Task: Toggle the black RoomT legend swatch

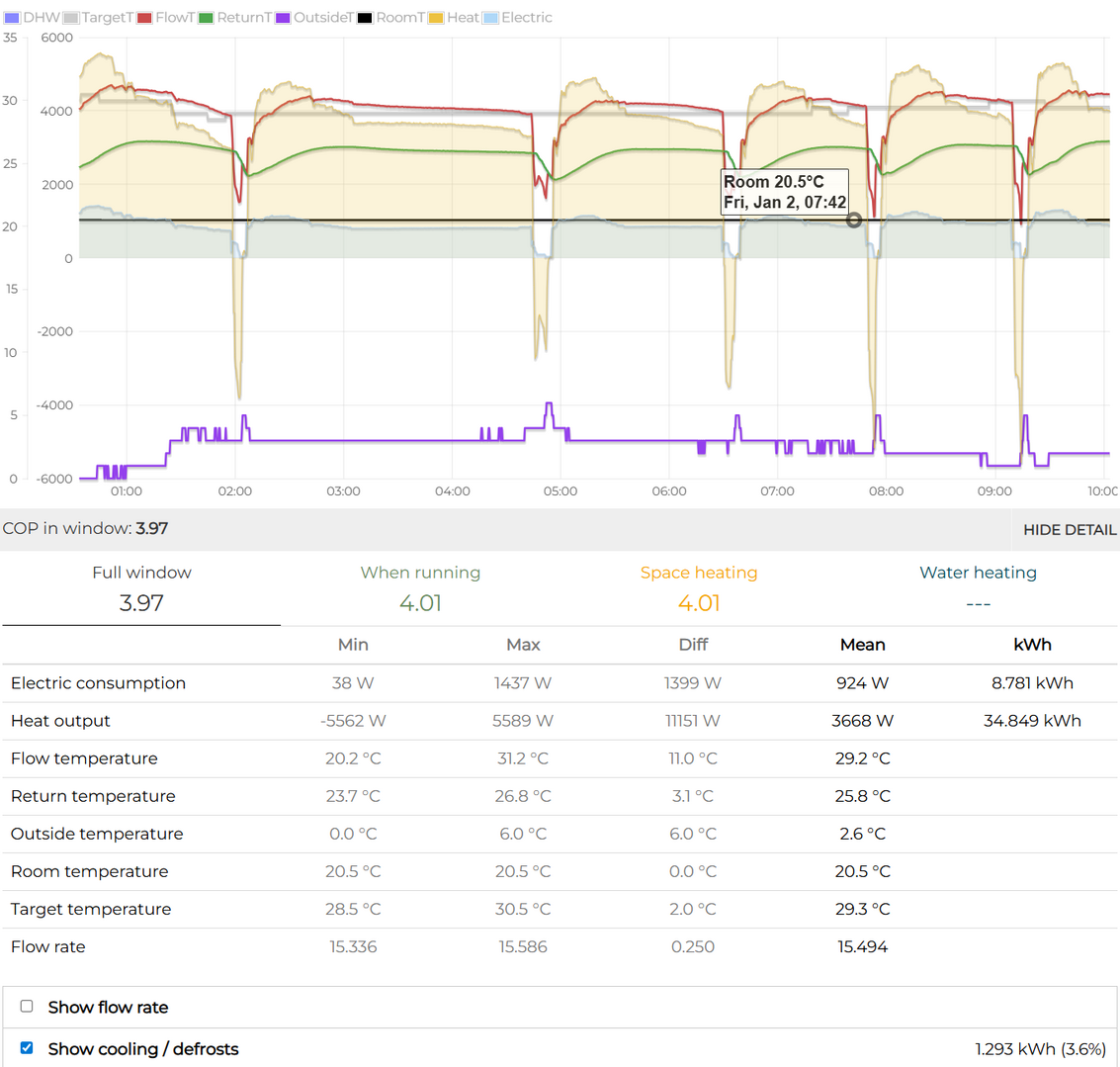Action: 366,18
